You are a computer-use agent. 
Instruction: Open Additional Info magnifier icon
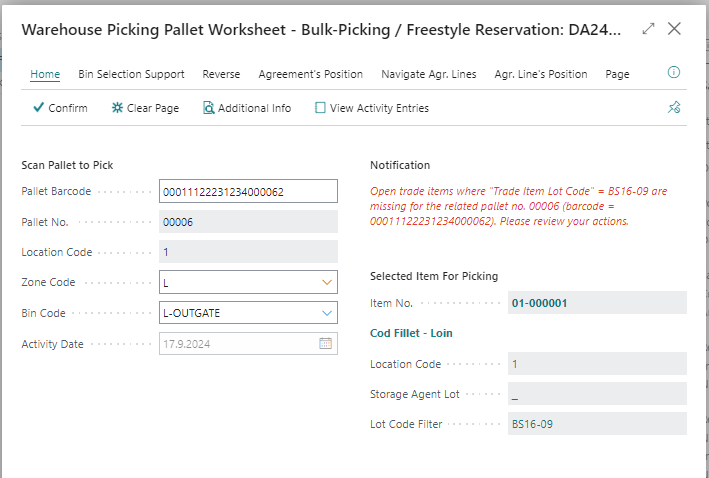209,108
